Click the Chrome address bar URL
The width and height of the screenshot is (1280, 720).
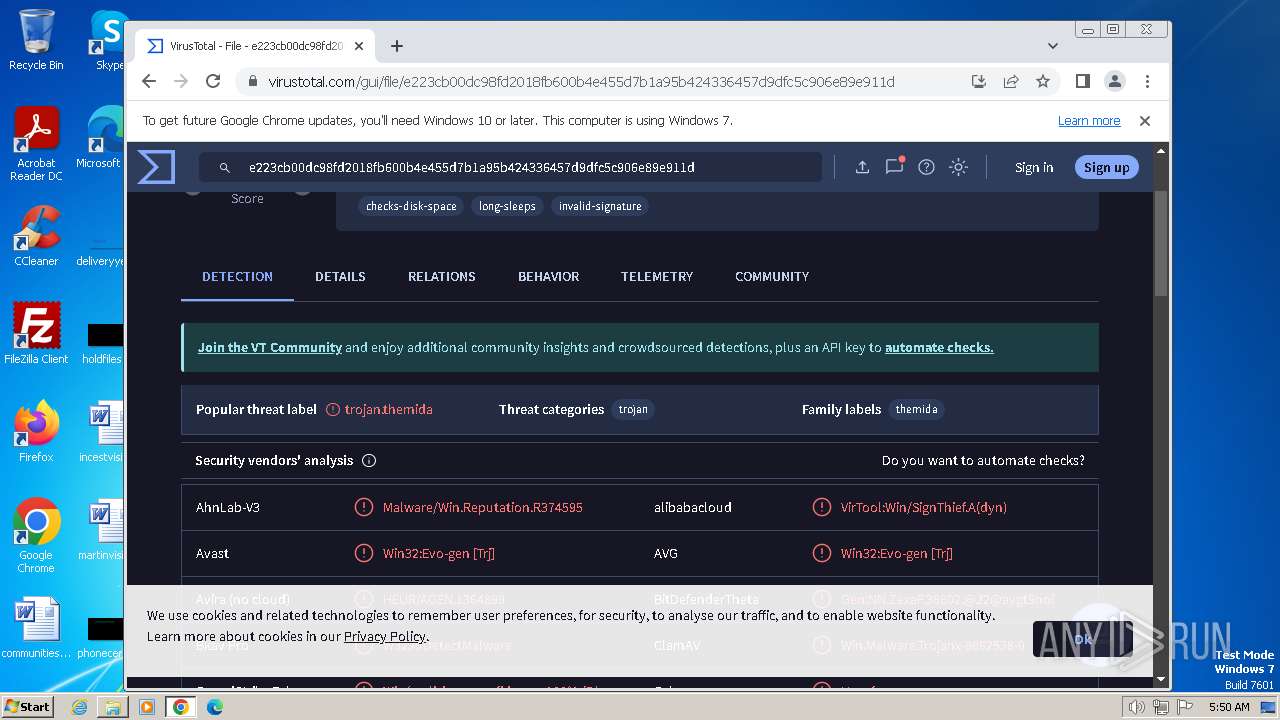(x=581, y=82)
